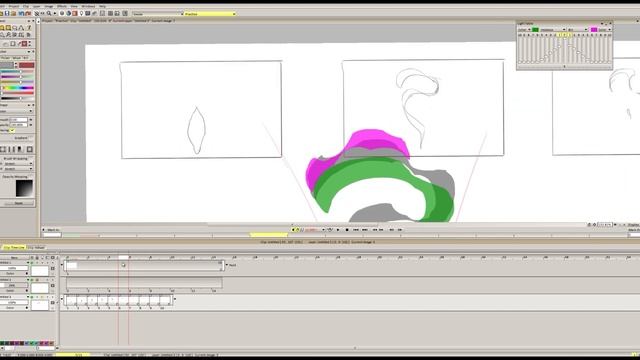640x360 pixels.
Task: Open the Effects menu
Action: 62,7
